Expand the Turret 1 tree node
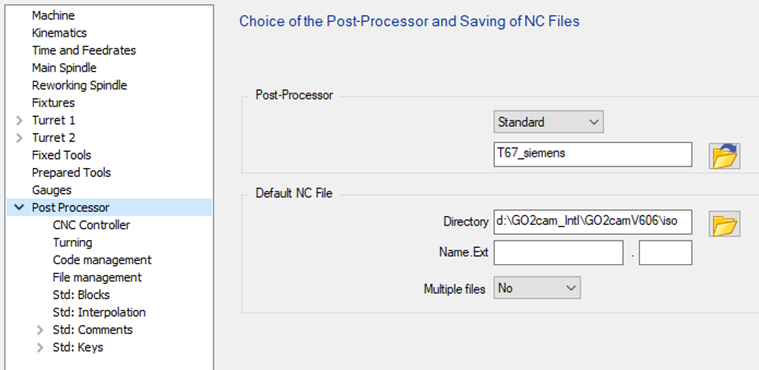 [19, 120]
